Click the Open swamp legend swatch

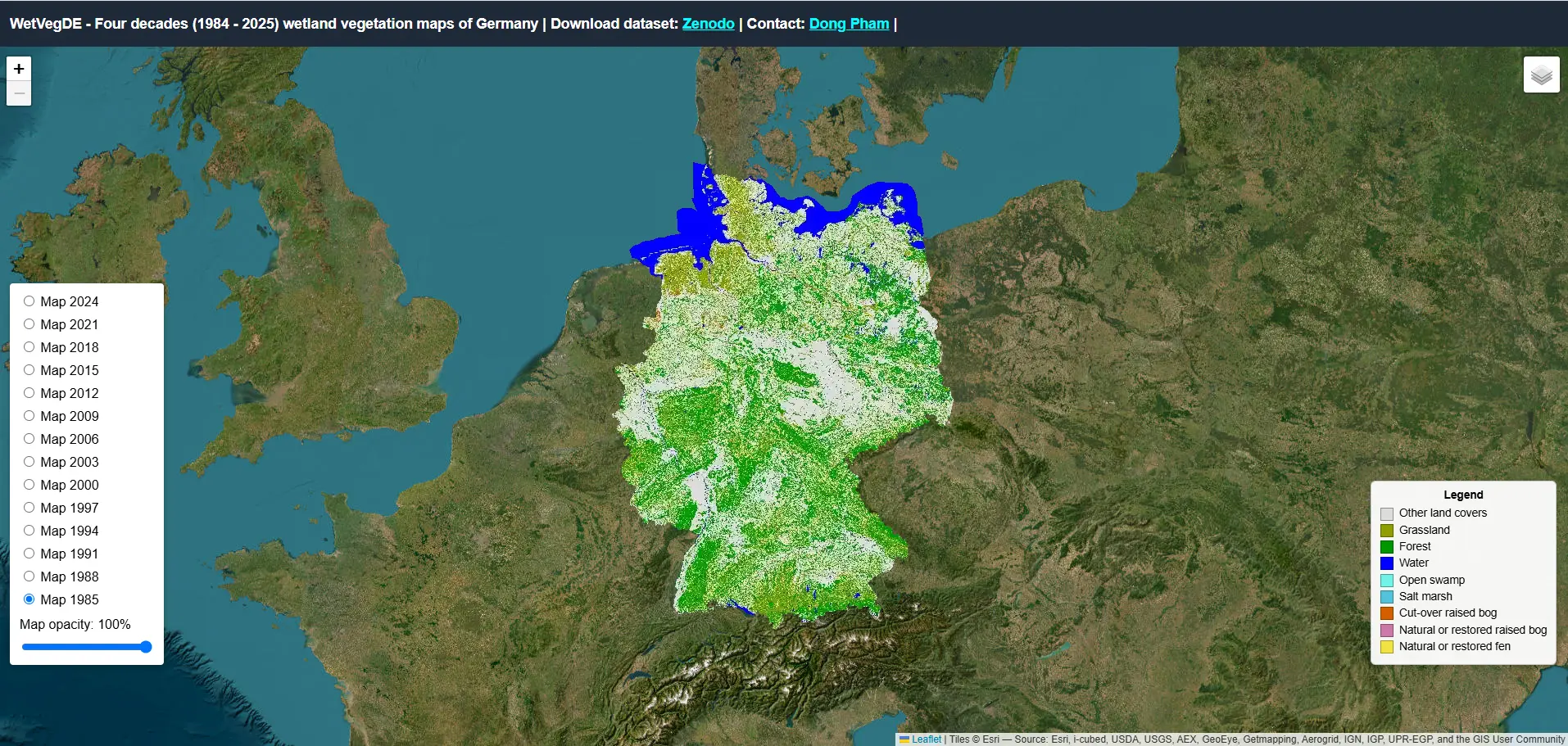[x=1387, y=581]
